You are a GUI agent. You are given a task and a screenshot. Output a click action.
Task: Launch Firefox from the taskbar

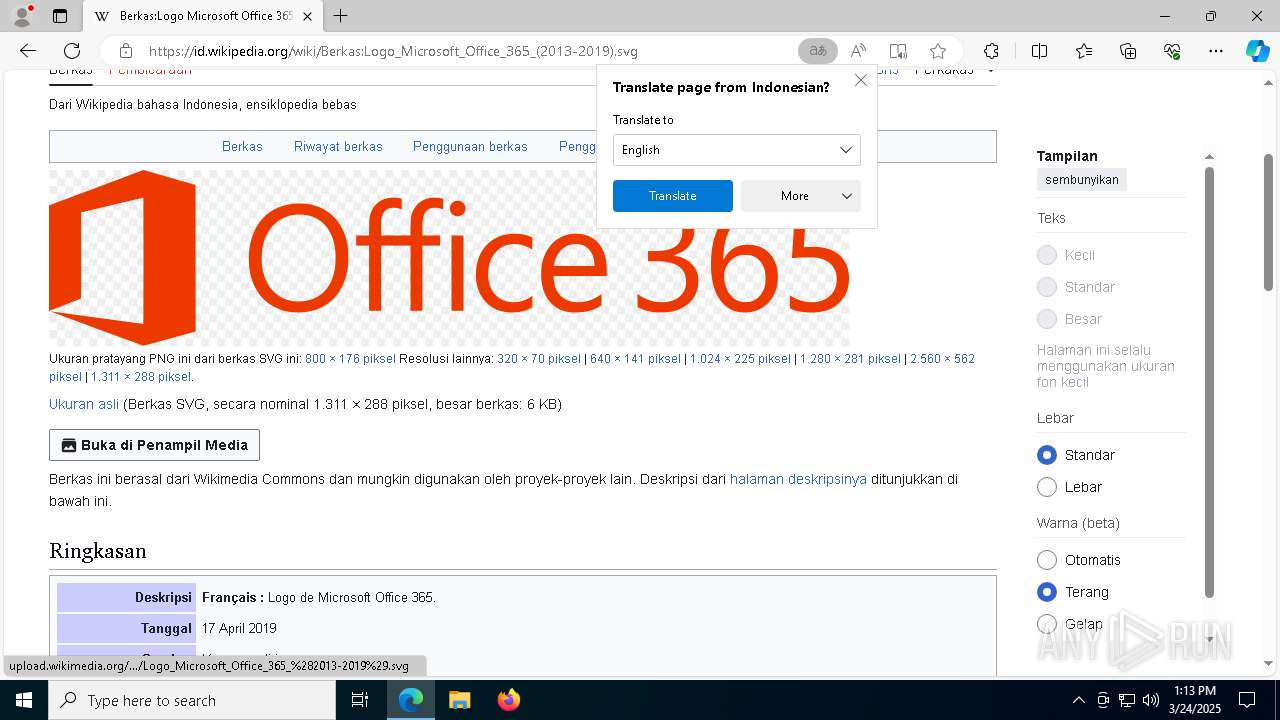point(508,700)
